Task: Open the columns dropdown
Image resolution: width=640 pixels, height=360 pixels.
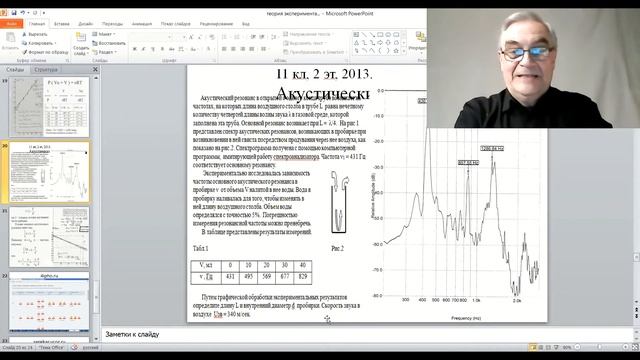Action: tap(264, 49)
